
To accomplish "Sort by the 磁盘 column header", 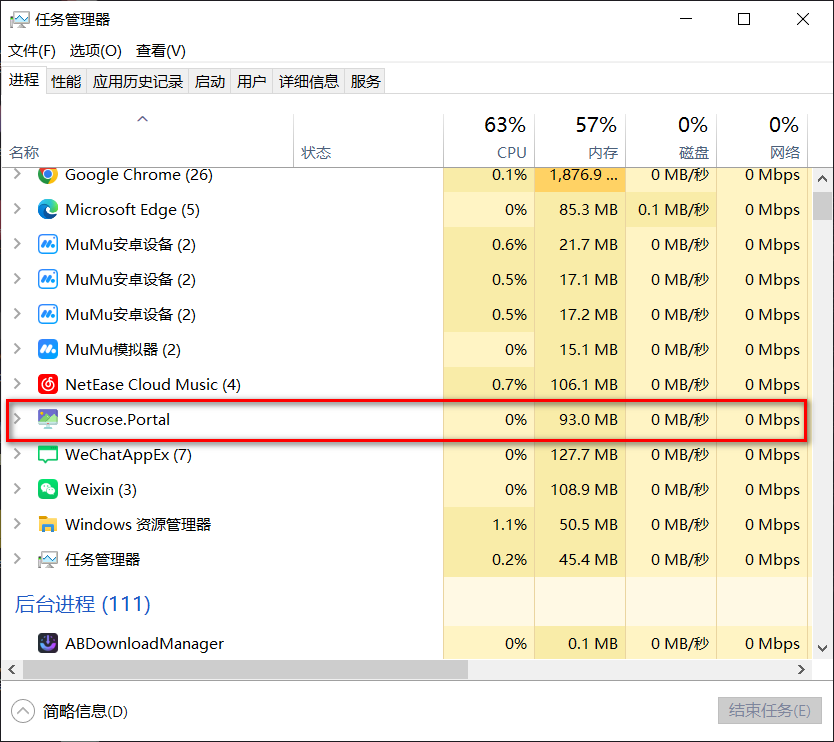I will tap(671, 140).
